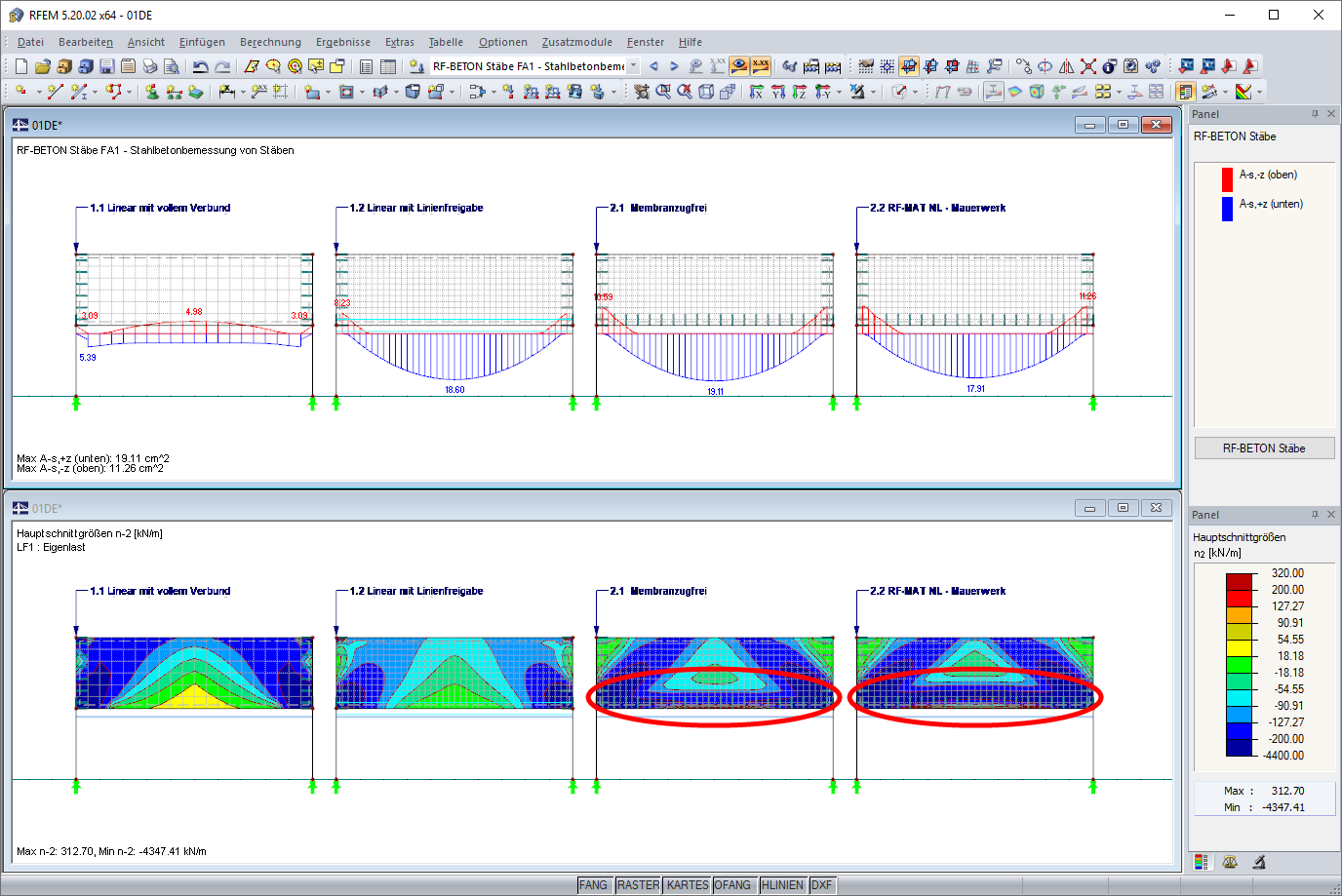
Task: Select the view in Y direction icon
Action: [777, 92]
